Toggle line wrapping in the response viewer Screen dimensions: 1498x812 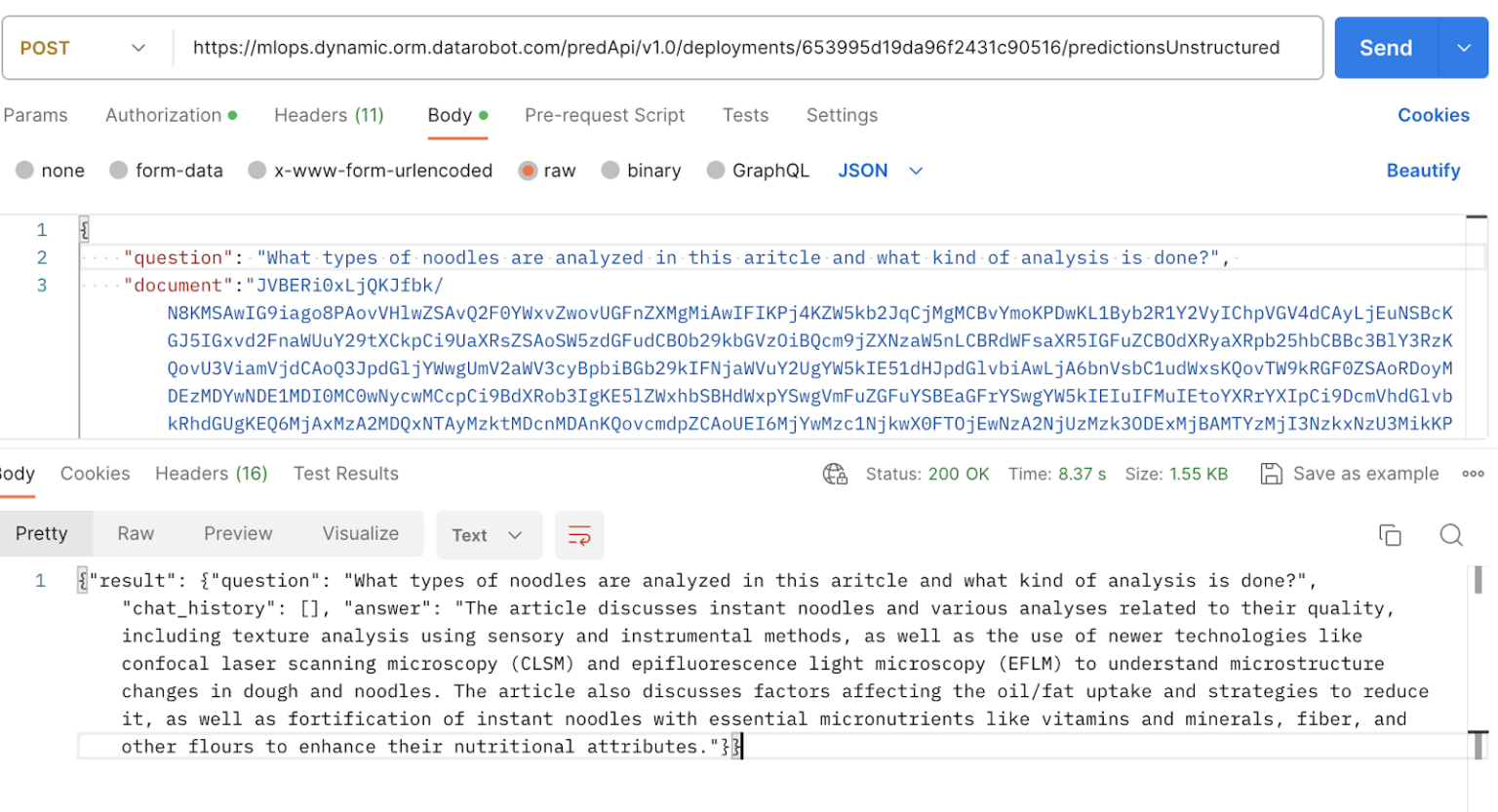[579, 535]
